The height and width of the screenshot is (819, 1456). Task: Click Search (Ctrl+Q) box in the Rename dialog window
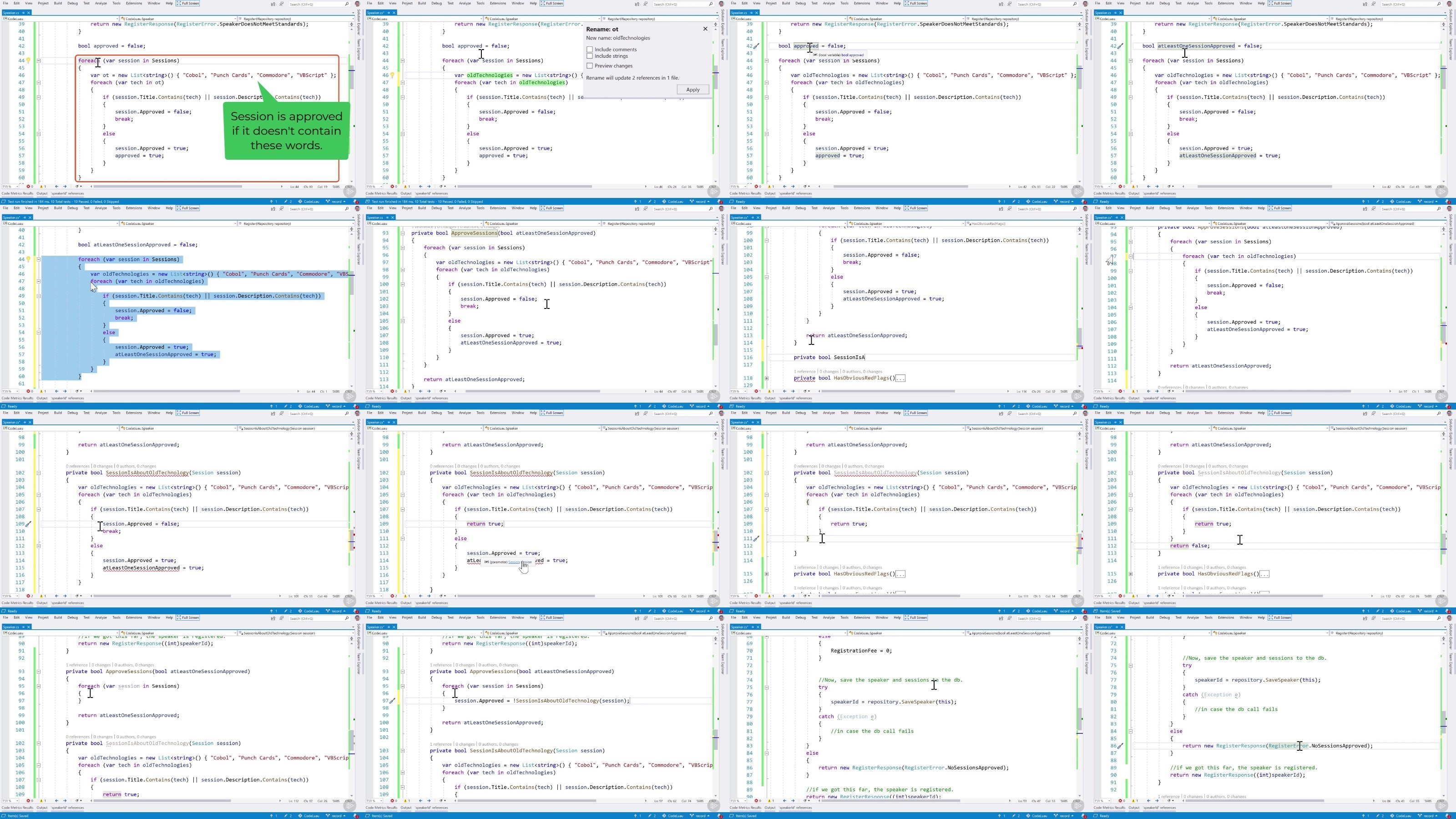tap(683, 4)
